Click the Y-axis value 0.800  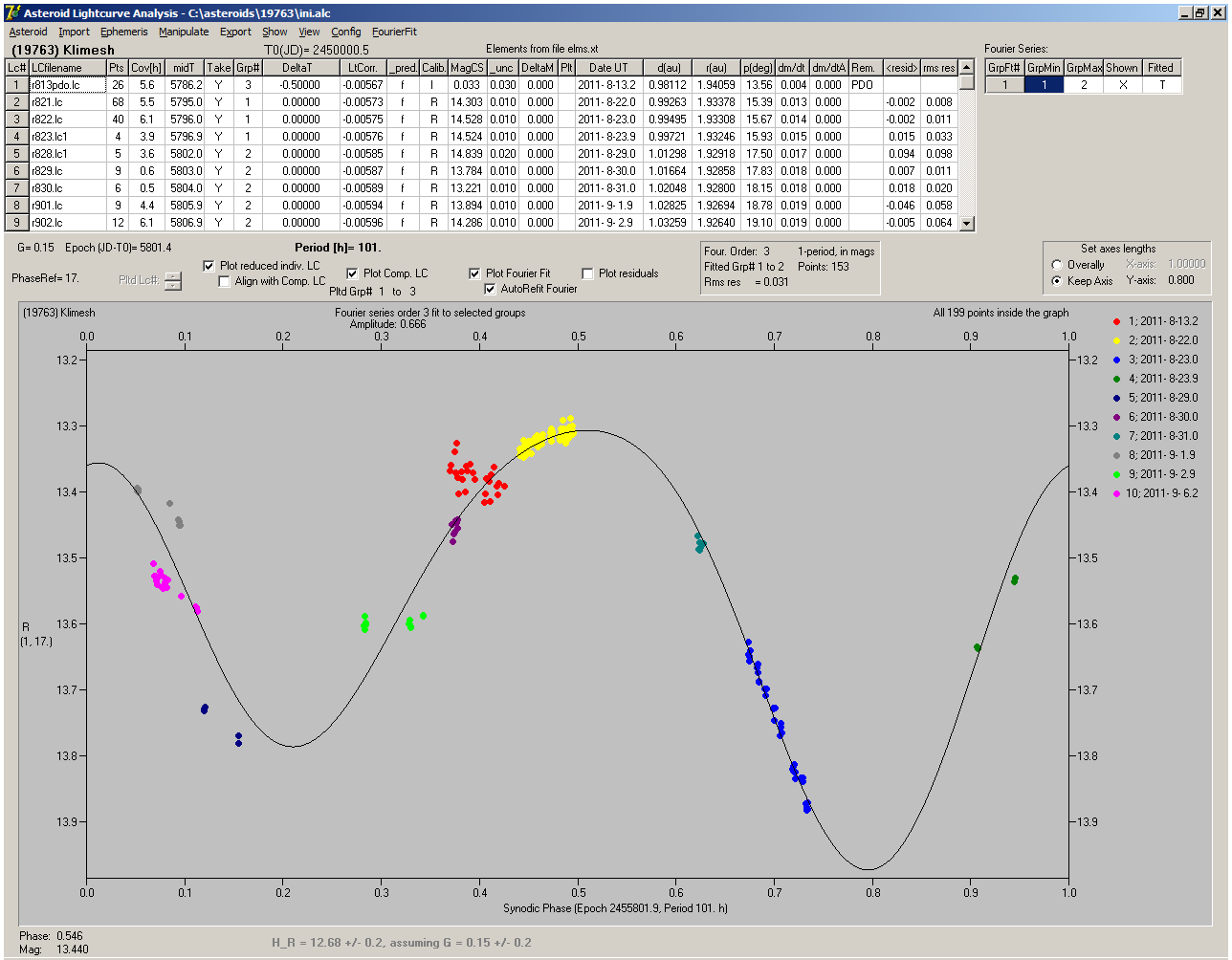click(x=1180, y=281)
